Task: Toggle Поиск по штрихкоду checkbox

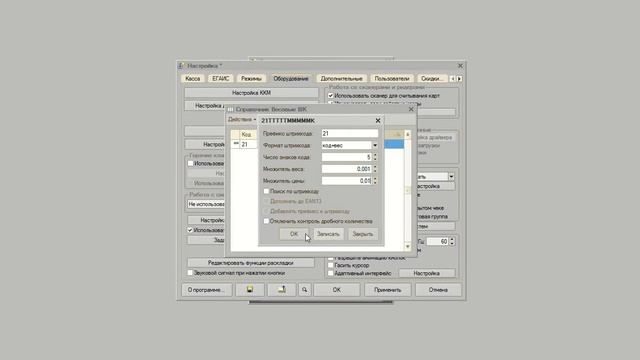Action: pyautogui.click(x=266, y=191)
